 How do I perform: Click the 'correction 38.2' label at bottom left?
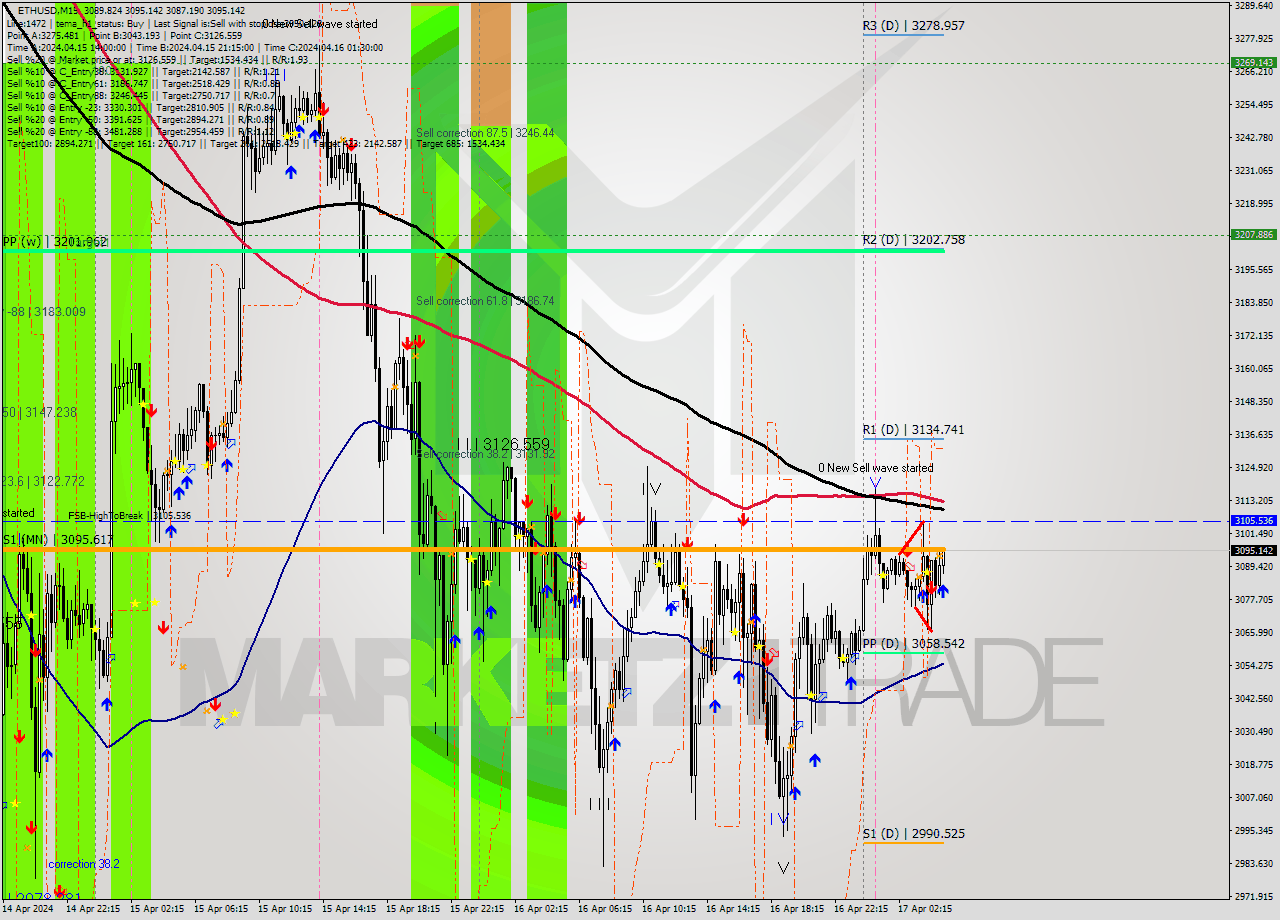(x=84, y=864)
